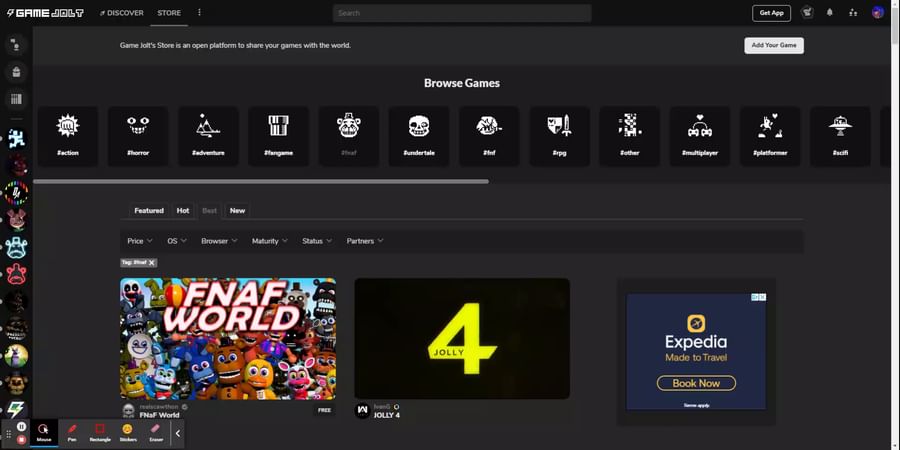900x450 pixels.
Task: Switch to the New tab
Action: [238, 211]
